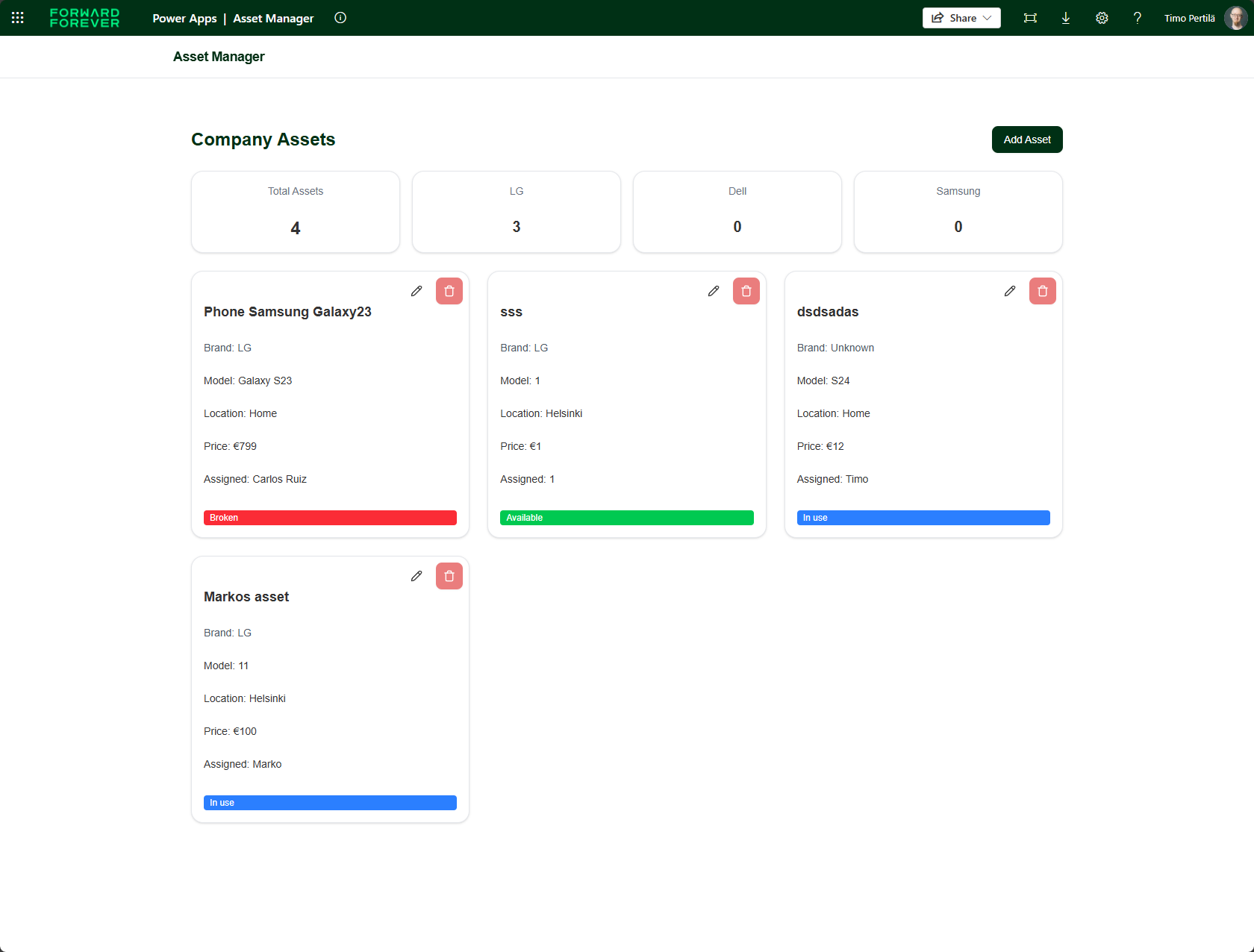Edit the sss asset
1254x952 pixels.
[714, 291]
